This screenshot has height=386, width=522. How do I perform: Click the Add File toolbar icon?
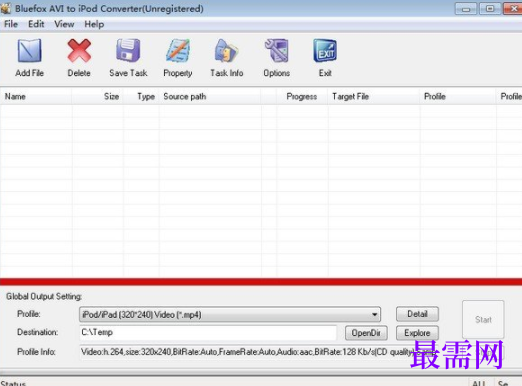(30, 51)
